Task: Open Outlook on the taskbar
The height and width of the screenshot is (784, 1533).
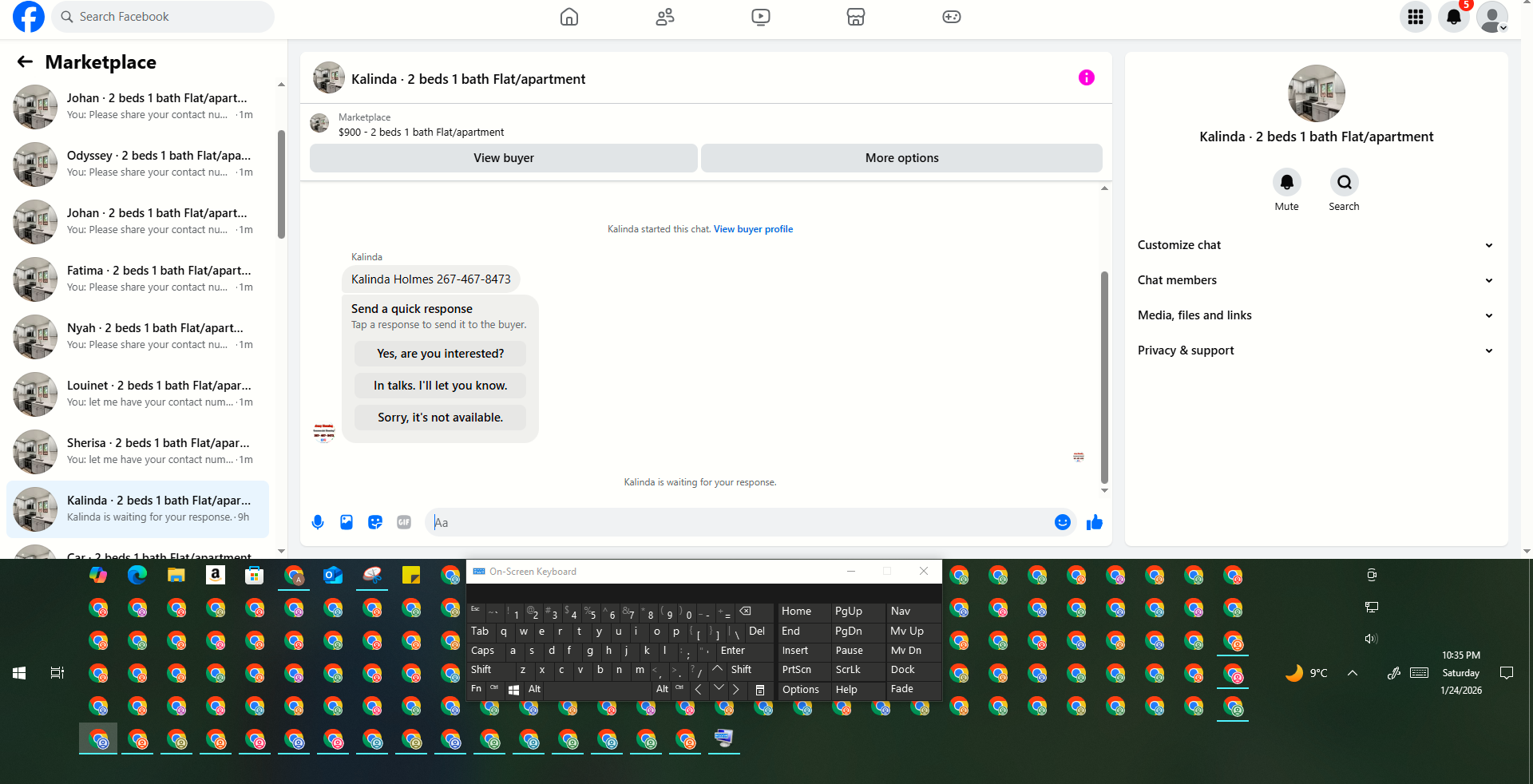Action: pos(333,575)
